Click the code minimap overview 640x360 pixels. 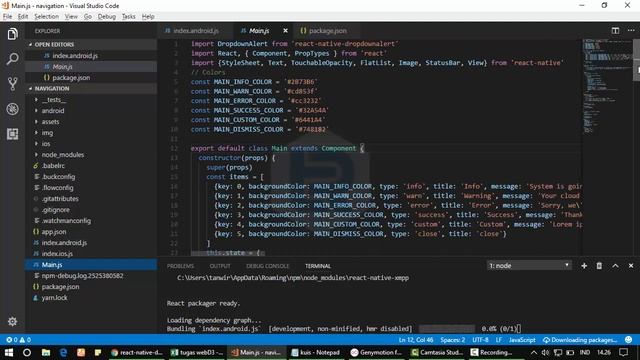pos(607,86)
